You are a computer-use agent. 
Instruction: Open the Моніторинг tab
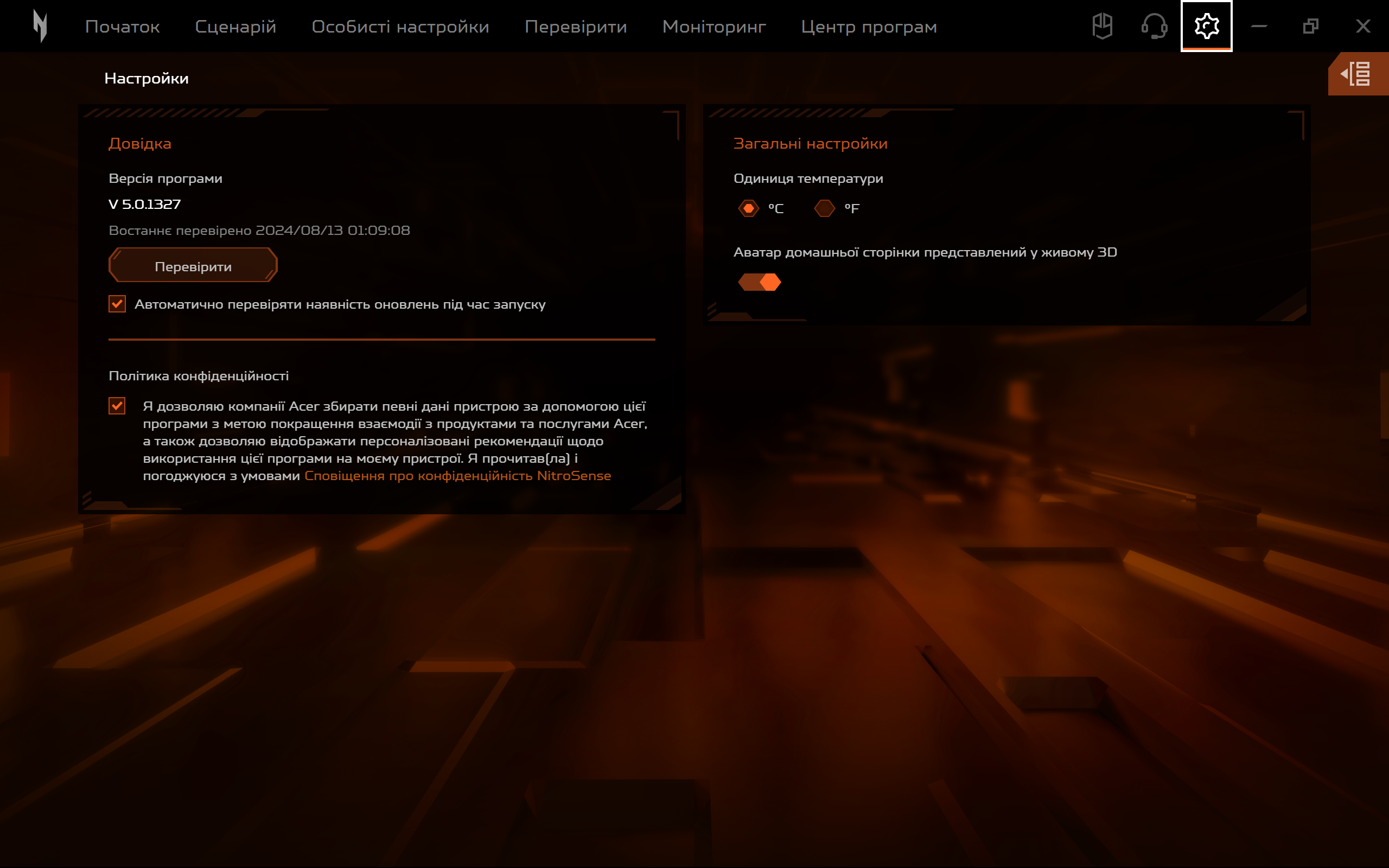[713, 27]
